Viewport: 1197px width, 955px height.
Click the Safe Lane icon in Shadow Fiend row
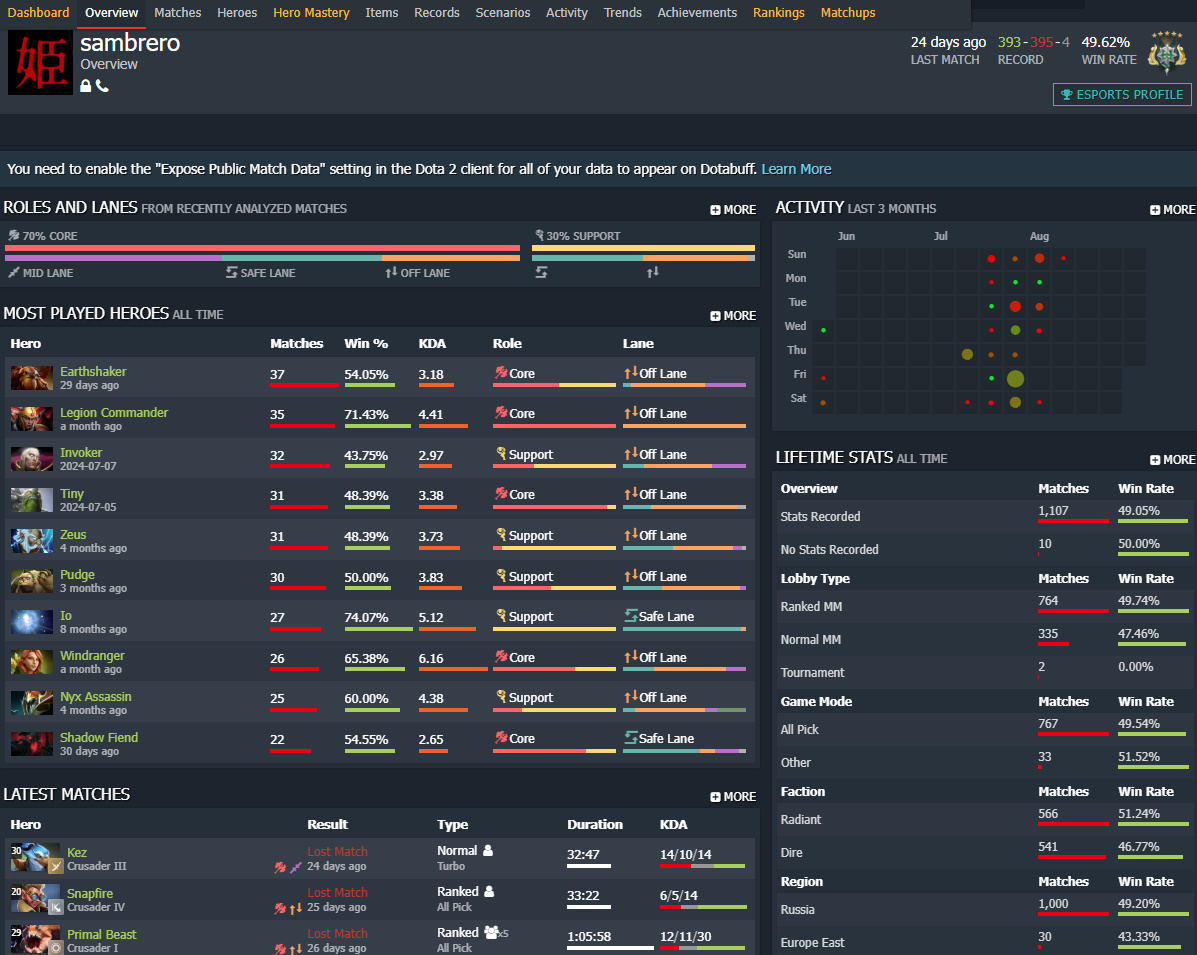tap(631, 737)
